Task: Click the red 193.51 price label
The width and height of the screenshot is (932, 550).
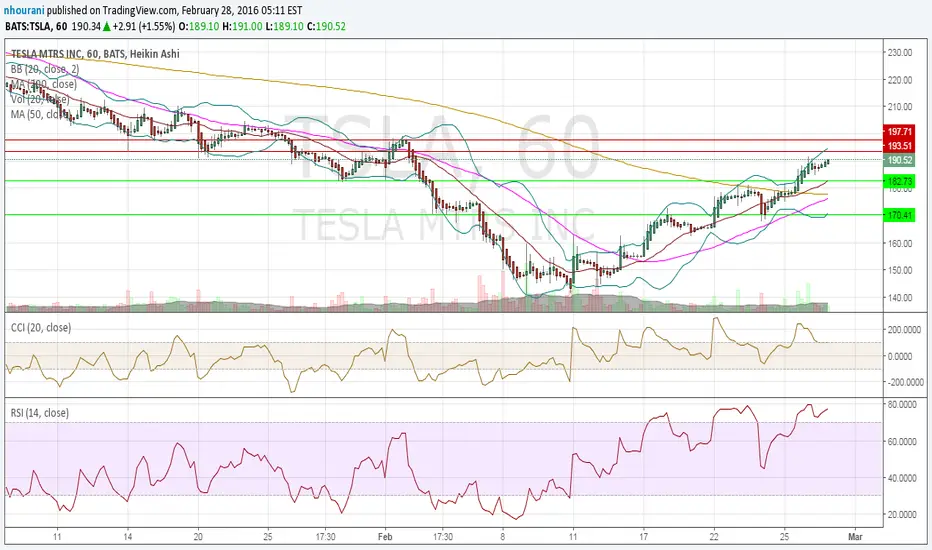Action: (899, 146)
